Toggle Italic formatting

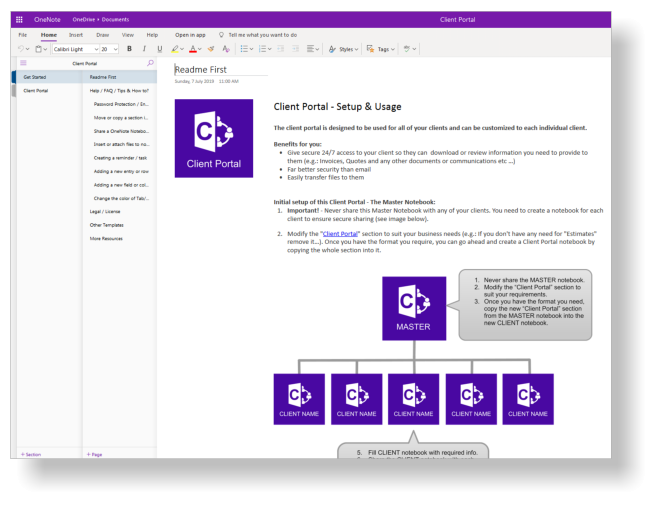[144, 49]
